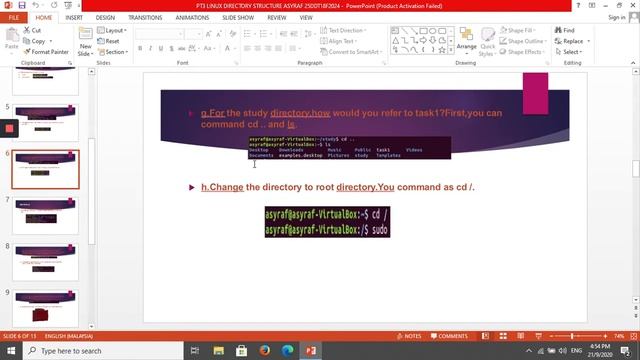
Task: Select slide 8 thumbnail
Action: pos(45,262)
